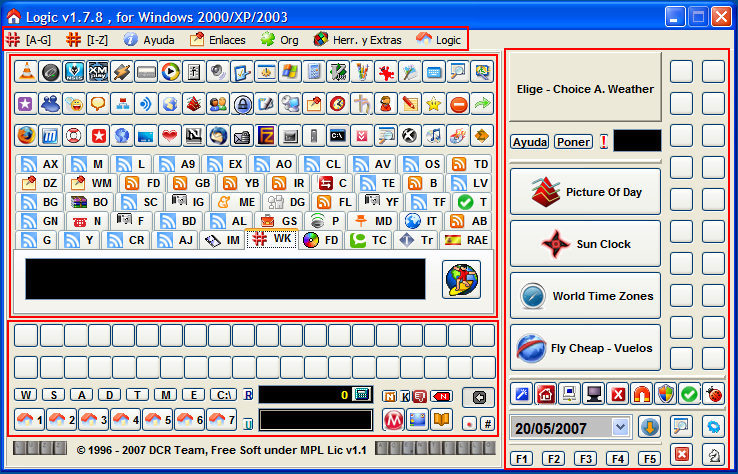Click the green checkmark icon in right panel

click(x=690, y=394)
